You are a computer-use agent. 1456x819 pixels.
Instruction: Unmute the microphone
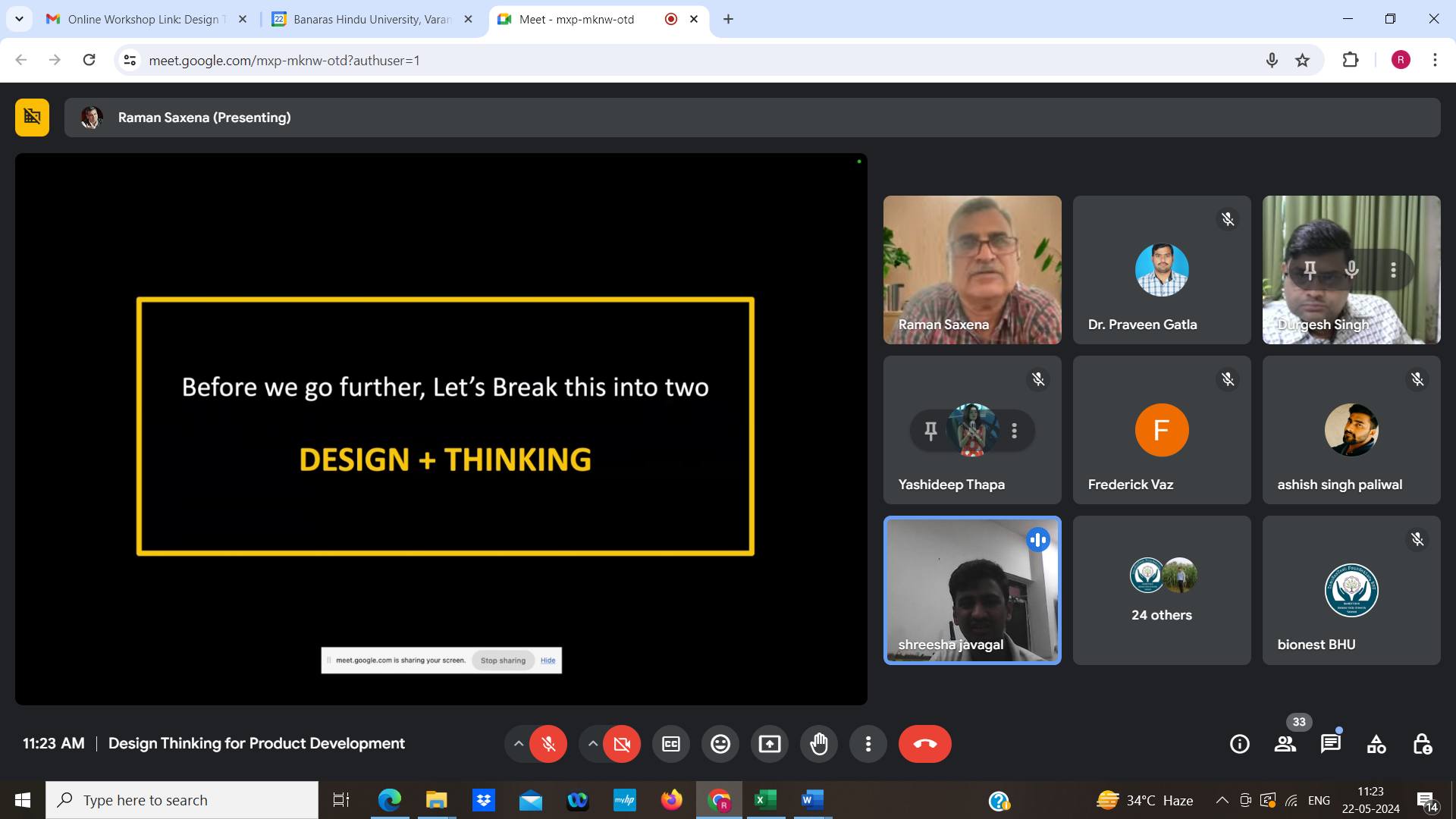(548, 744)
